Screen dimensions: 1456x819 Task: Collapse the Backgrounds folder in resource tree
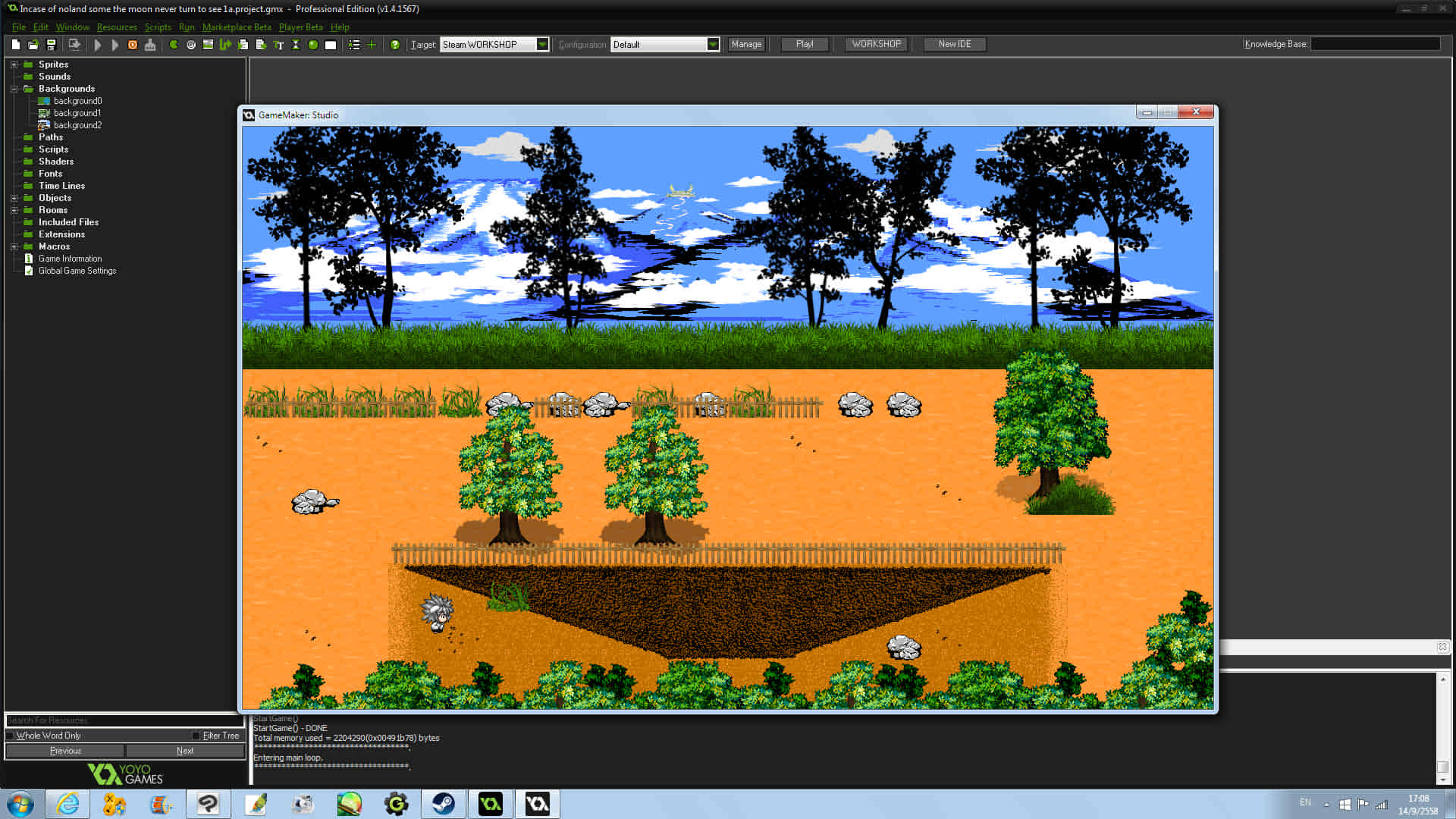(14, 89)
